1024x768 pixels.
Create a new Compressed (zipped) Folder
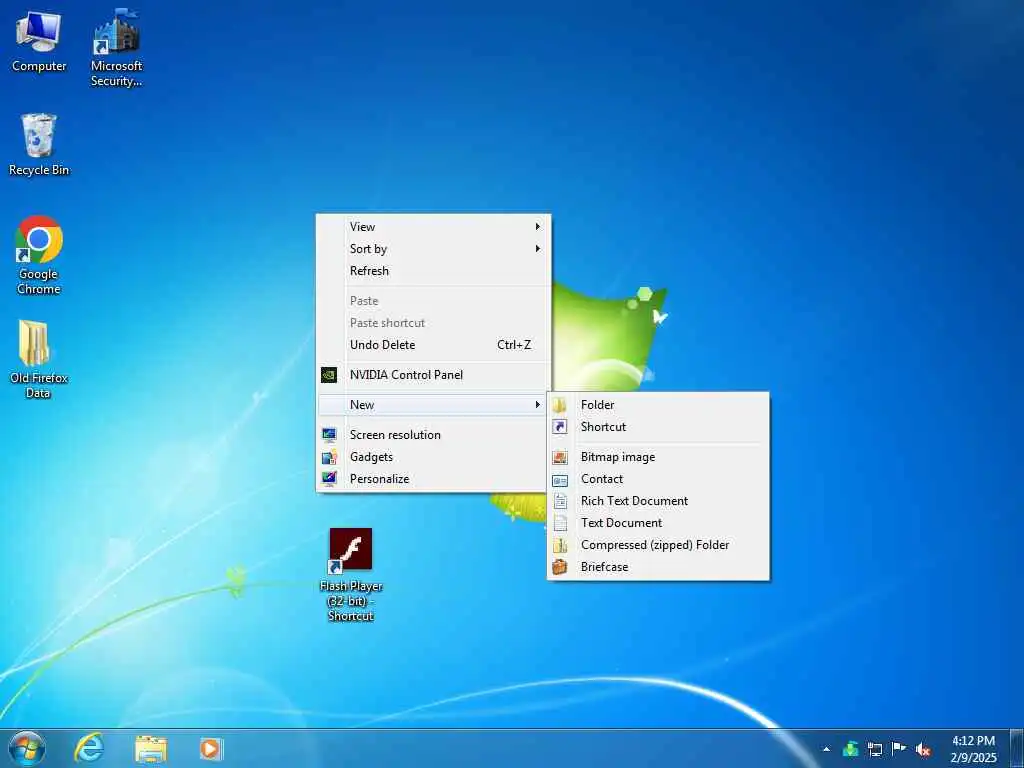(658, 545)
